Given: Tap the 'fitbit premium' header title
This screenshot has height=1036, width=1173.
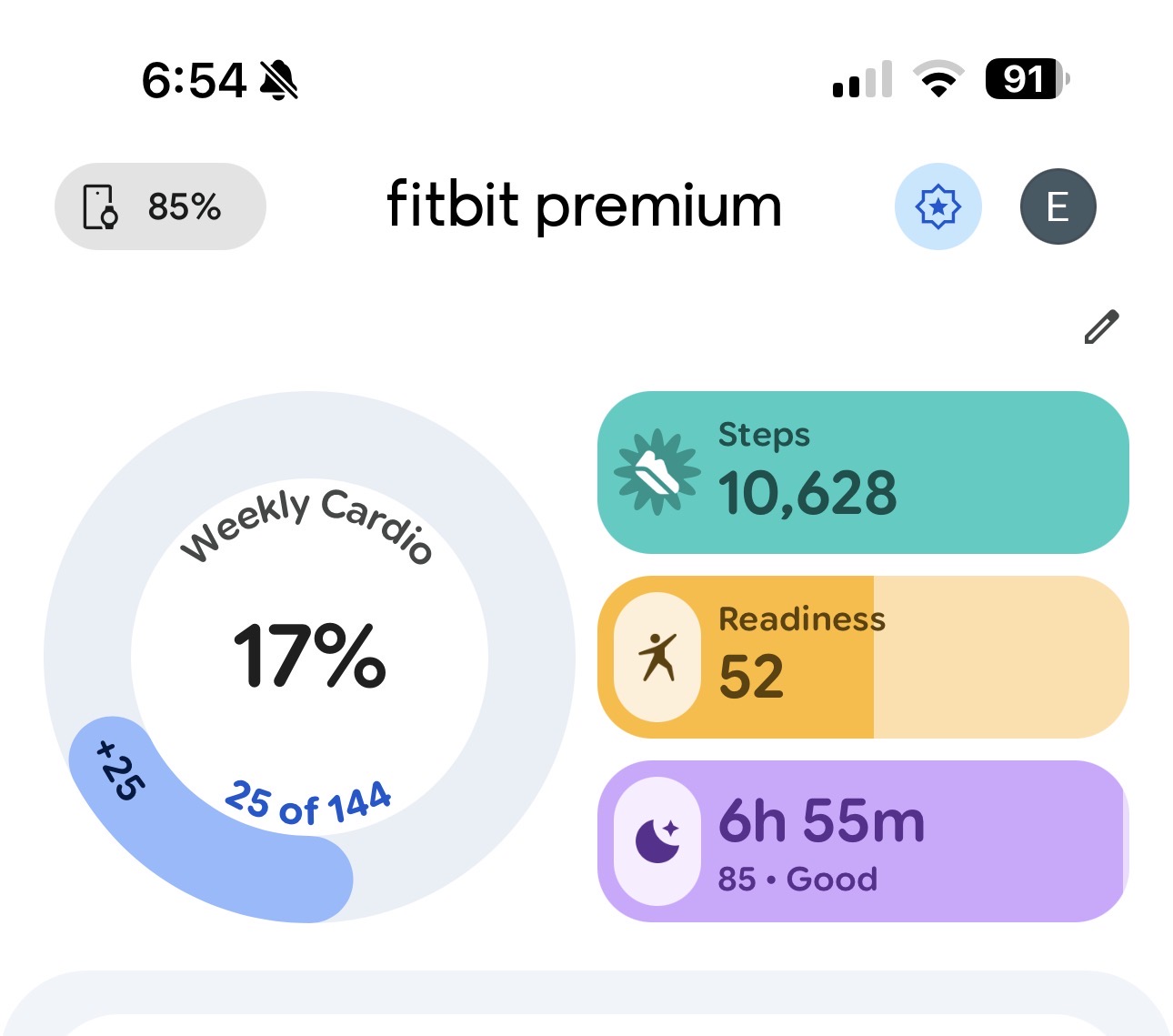Looking at the screenshot, I should click(x=584, y=206).
